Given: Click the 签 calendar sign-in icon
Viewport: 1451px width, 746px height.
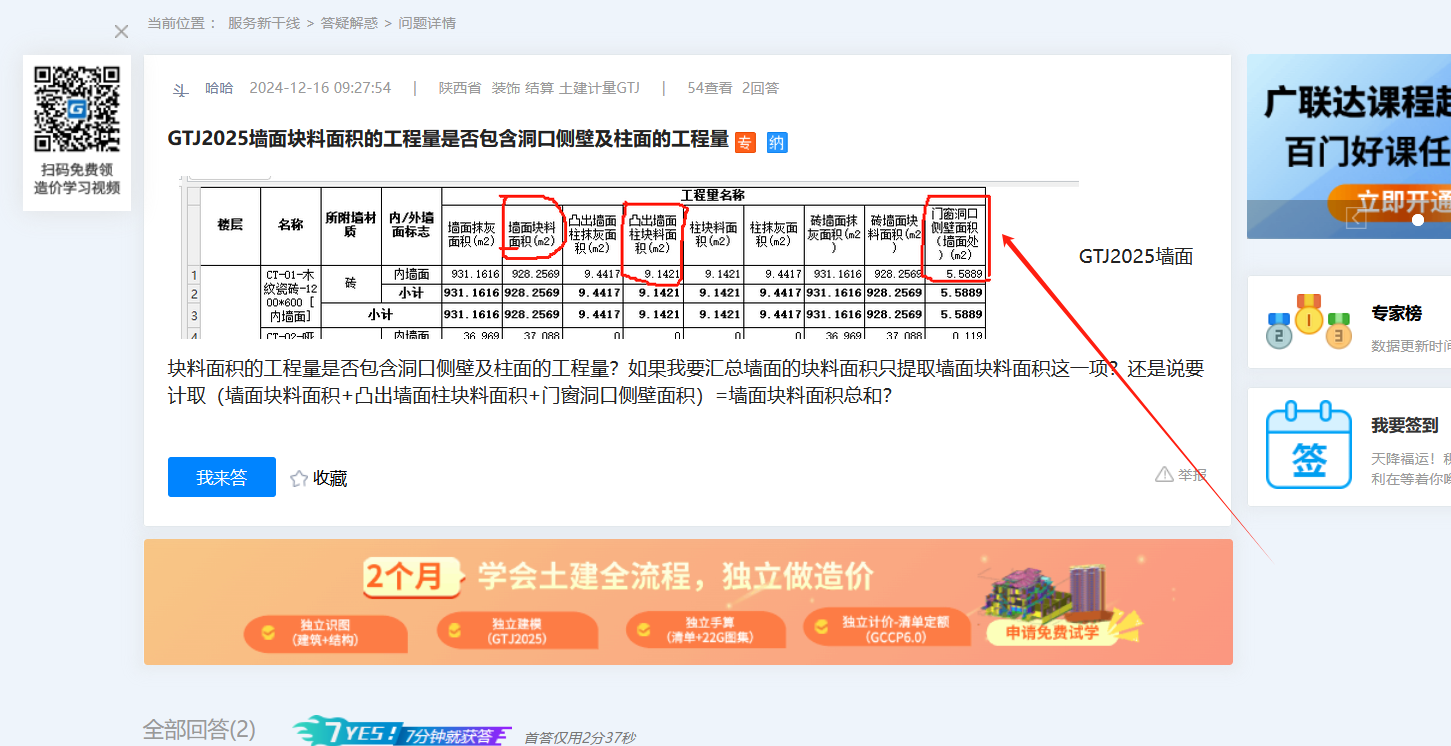Looking at the screenshot, I should click(x=1309, y=445).
